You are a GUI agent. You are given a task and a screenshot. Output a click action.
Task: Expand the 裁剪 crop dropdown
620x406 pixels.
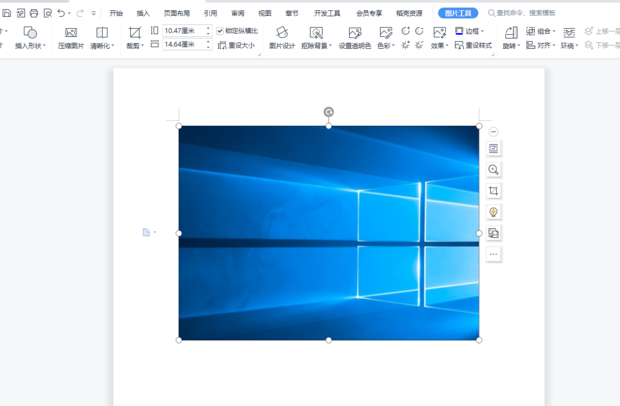pos(142,46)
